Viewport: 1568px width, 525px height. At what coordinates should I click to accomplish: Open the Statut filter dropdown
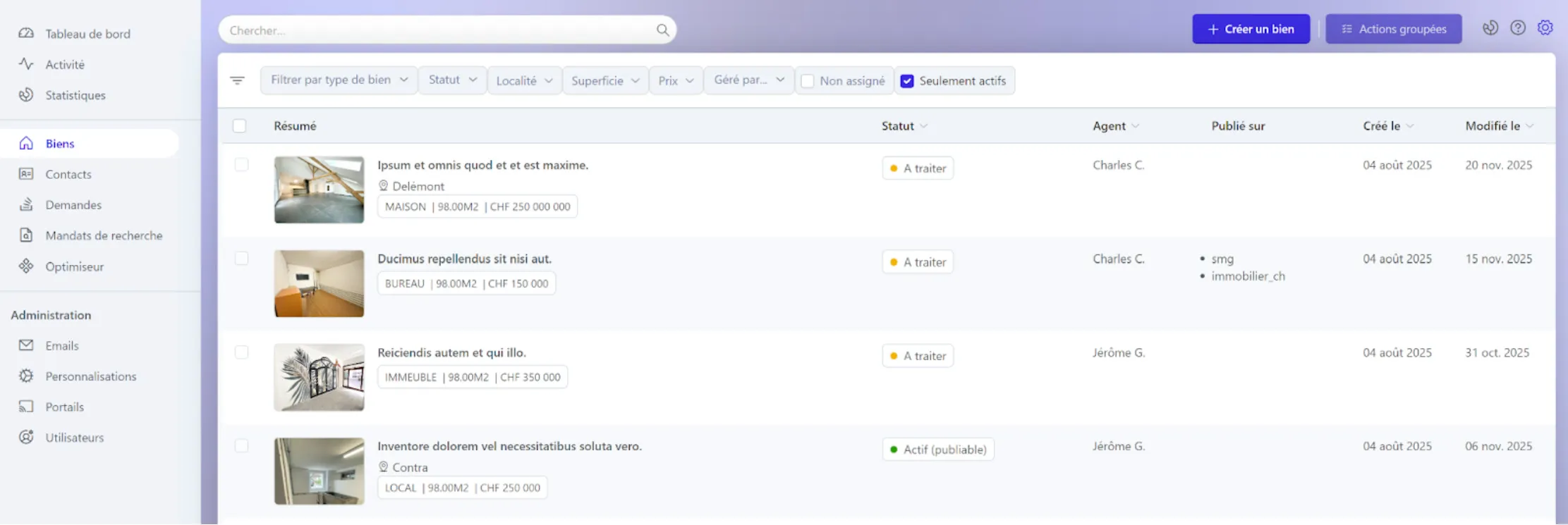[x=452, y=80]
